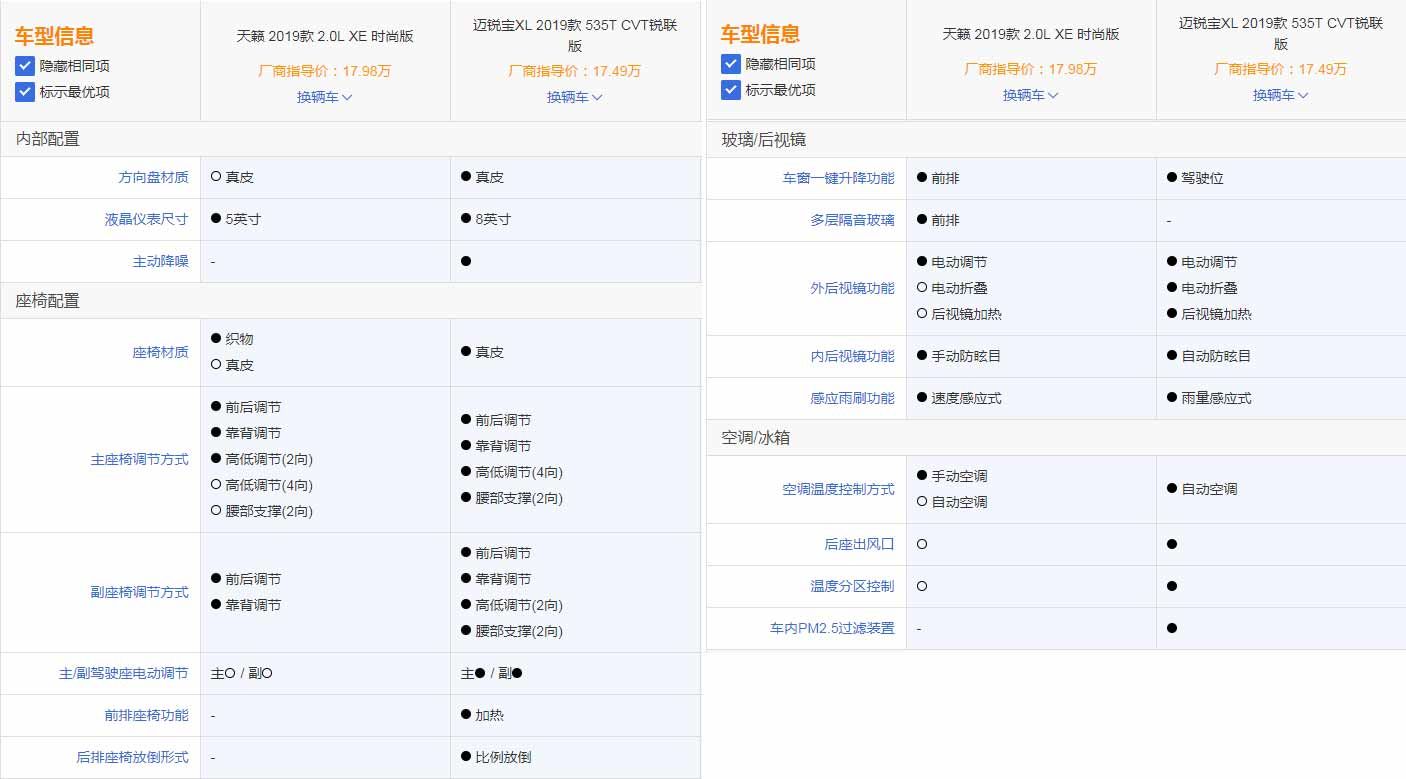Click 车型信息 title in the right panel
Viewport: 1406px width, 779px height.
[761, 34]
